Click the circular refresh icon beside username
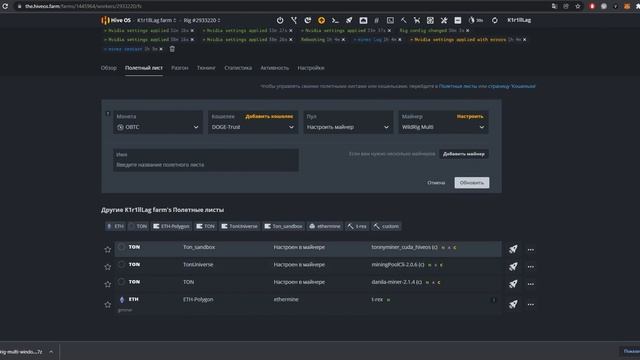The image size is (640, 360). pyautogui.click(x=494, y=20)
